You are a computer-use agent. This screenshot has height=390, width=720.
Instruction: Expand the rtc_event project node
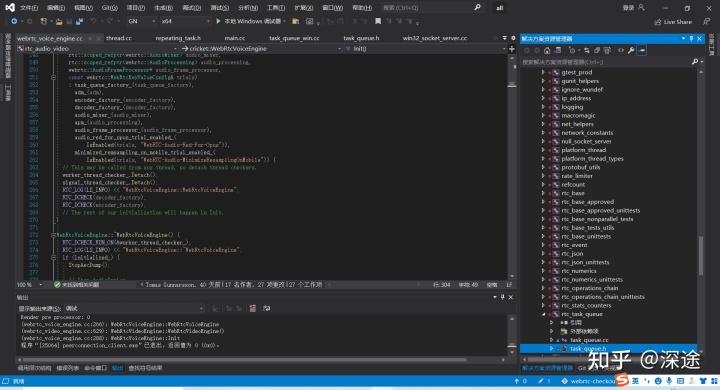[543, 245]
